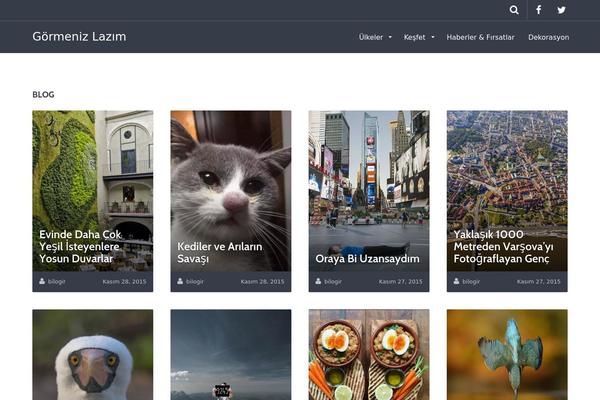Read 'Evinde Daha Çok Yeşil İsteyenlere Yosun Duvarlar'
Image resolution: width=600 pixels, height=400 pixels.
click(x=80, y=247)
